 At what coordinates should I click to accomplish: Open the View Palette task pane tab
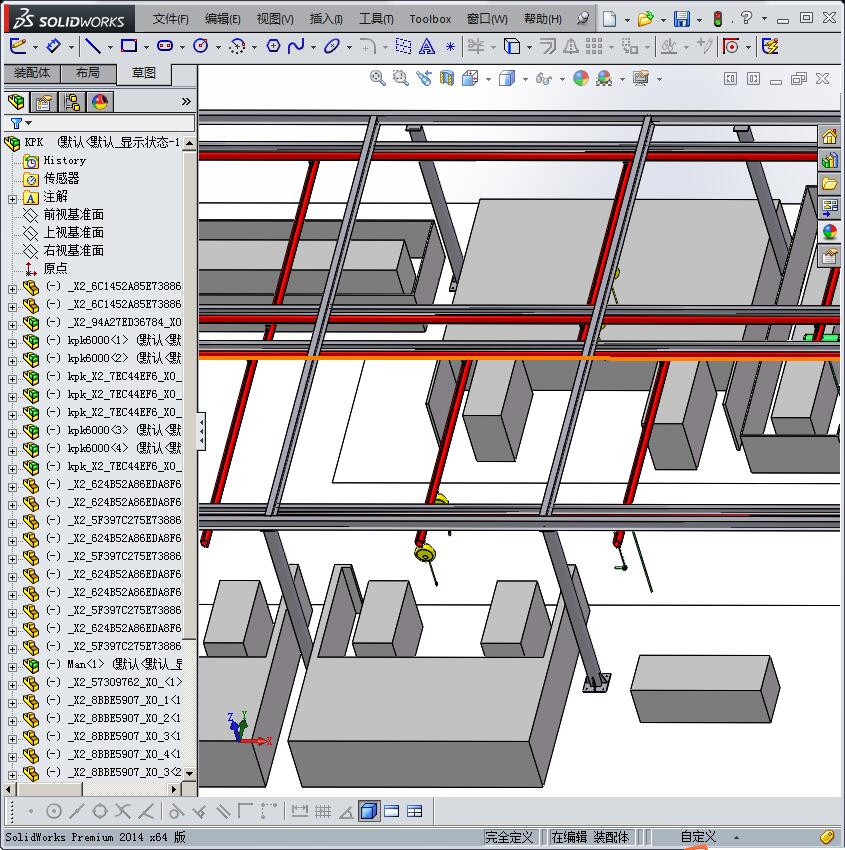829,208
